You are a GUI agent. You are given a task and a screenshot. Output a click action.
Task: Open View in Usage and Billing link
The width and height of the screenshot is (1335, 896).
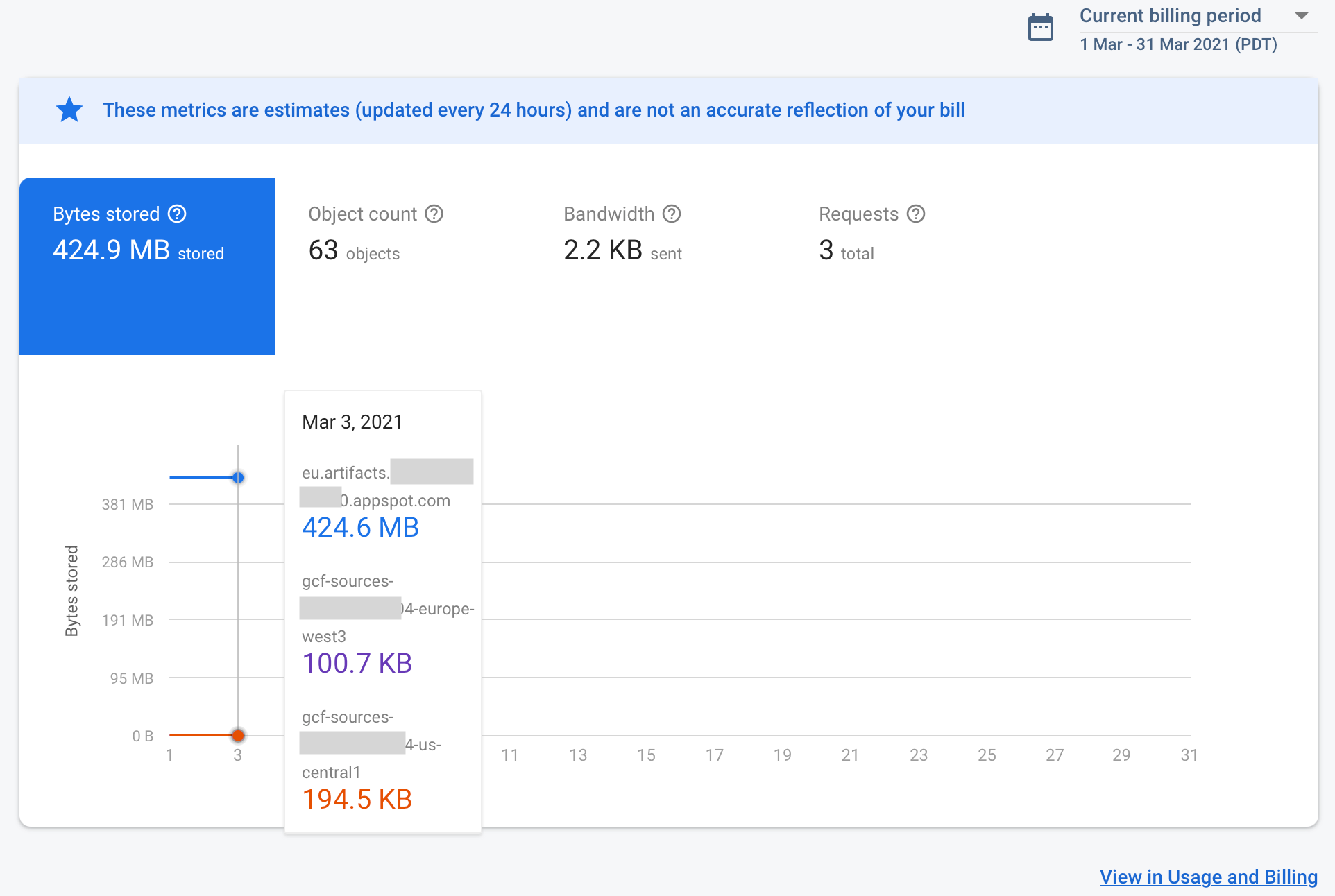(1208, 877)
